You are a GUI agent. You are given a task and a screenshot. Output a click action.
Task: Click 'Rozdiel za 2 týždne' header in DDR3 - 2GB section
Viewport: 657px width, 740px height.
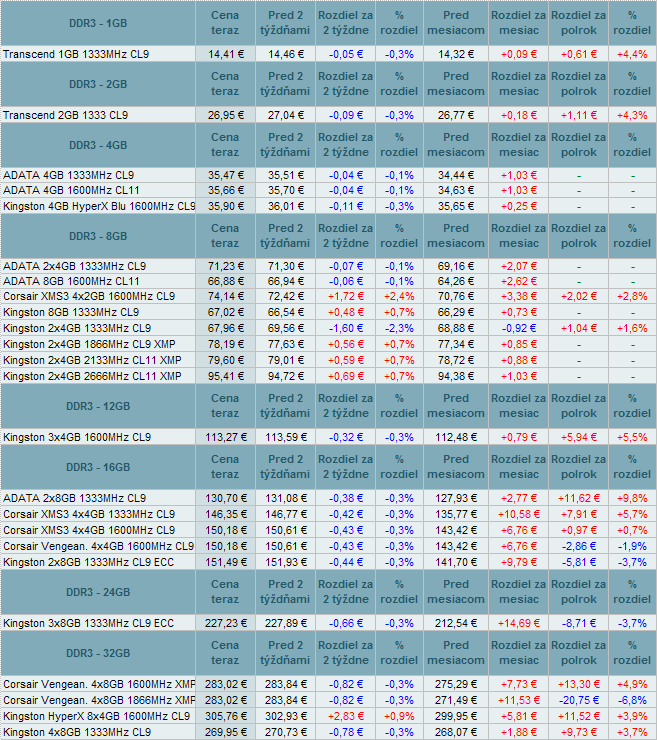345,84
